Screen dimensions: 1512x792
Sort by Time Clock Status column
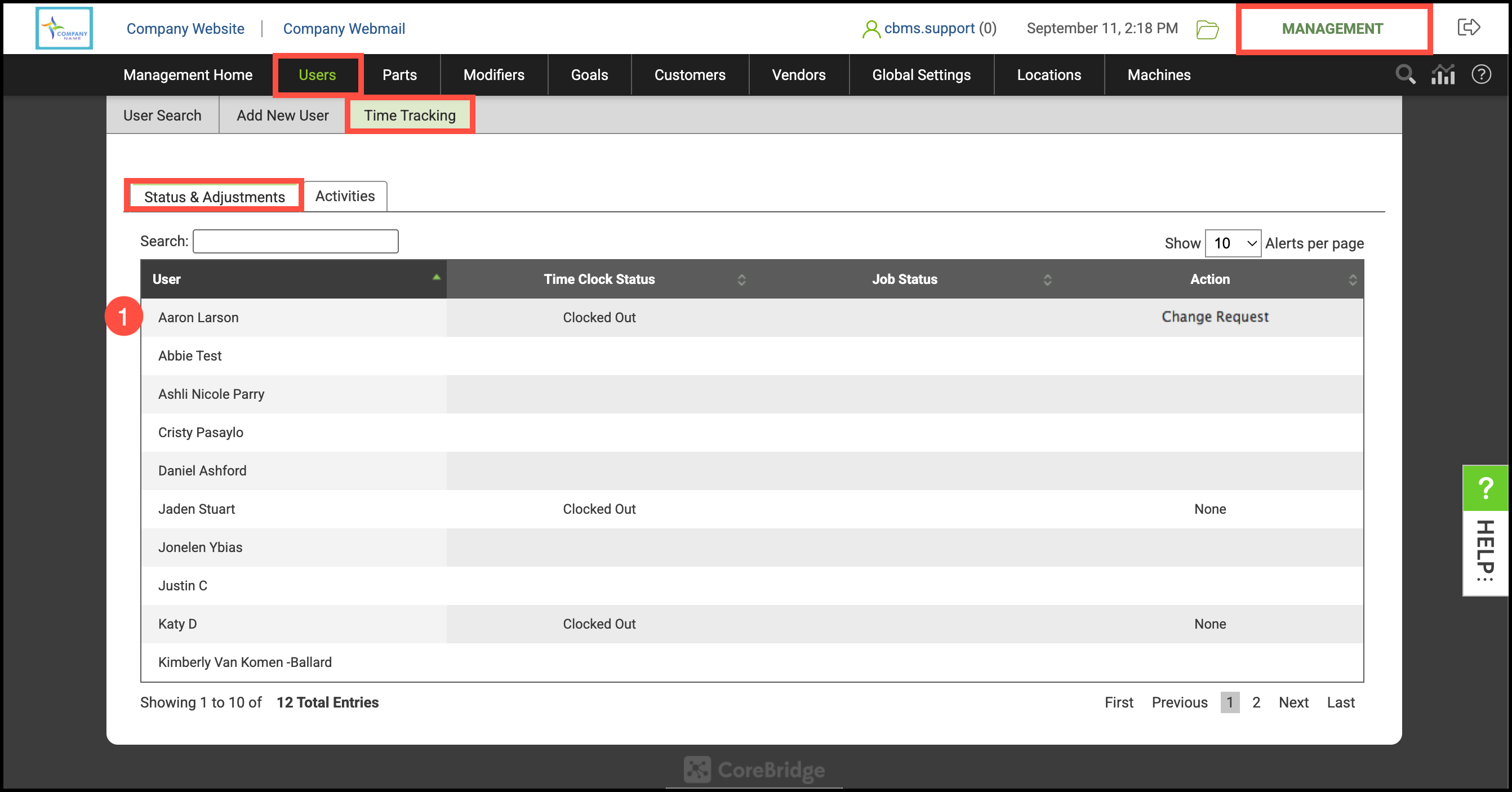click(x=599, y=279)
